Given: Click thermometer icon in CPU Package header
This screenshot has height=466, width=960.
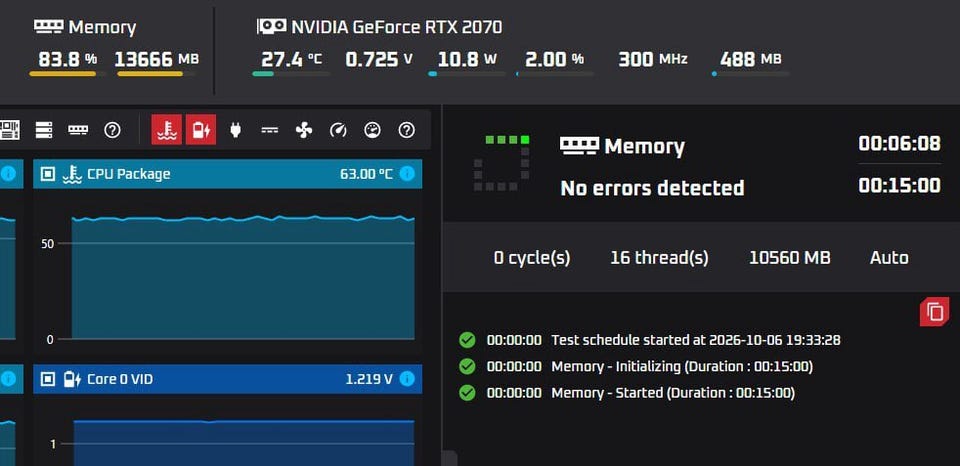Looking at the screenshot, I should pos(72,174).
